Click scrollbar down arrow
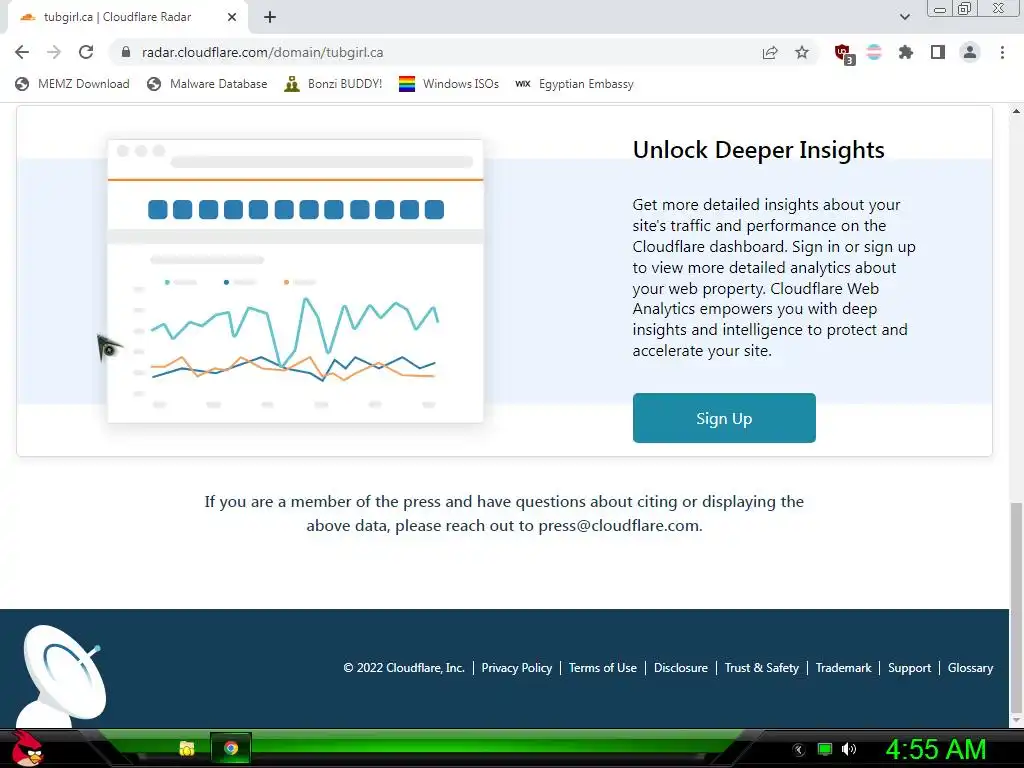The height and width of the screenshot is (768, 1024). tap(1016, 720)
